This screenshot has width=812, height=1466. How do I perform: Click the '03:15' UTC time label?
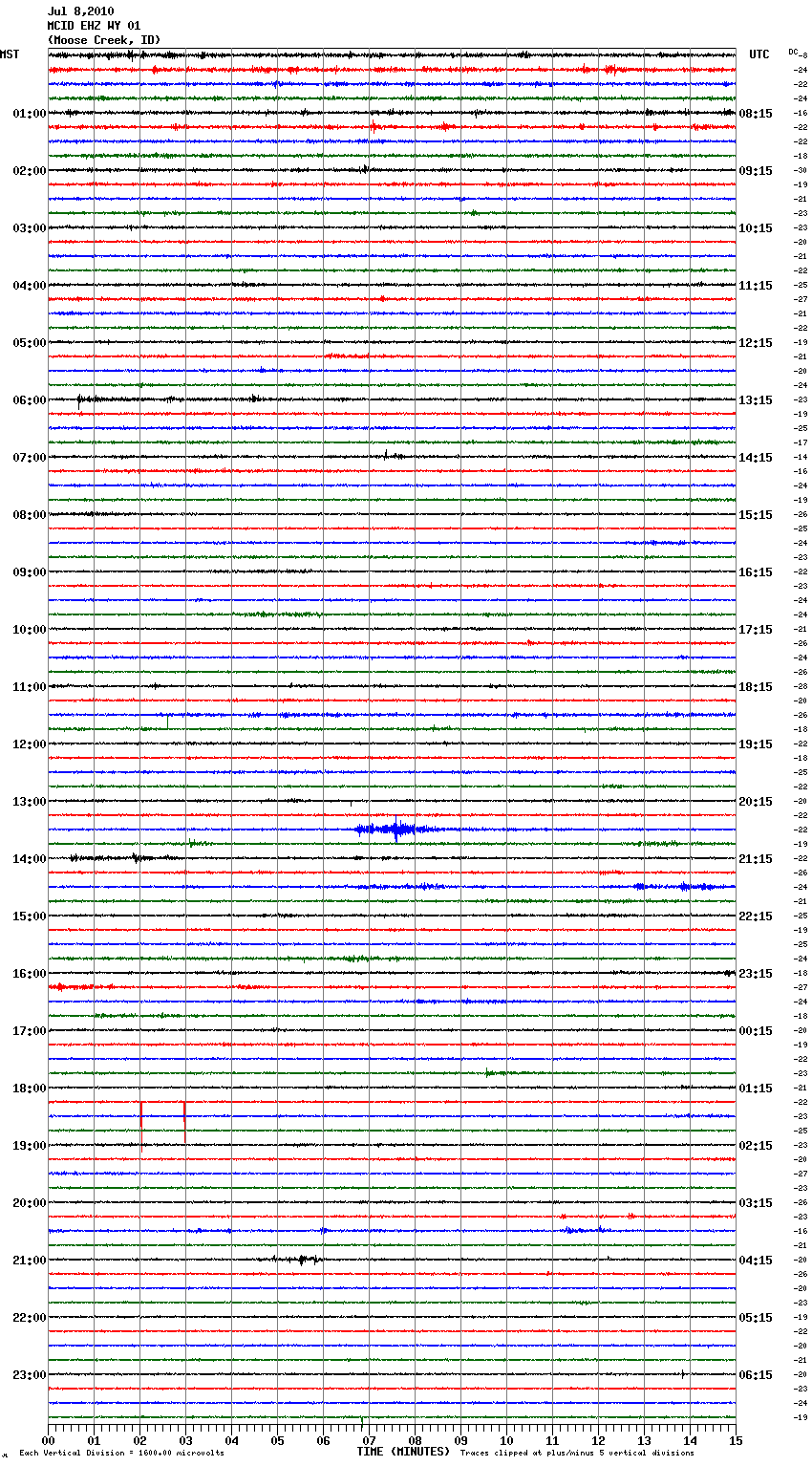coord(756,1203)
